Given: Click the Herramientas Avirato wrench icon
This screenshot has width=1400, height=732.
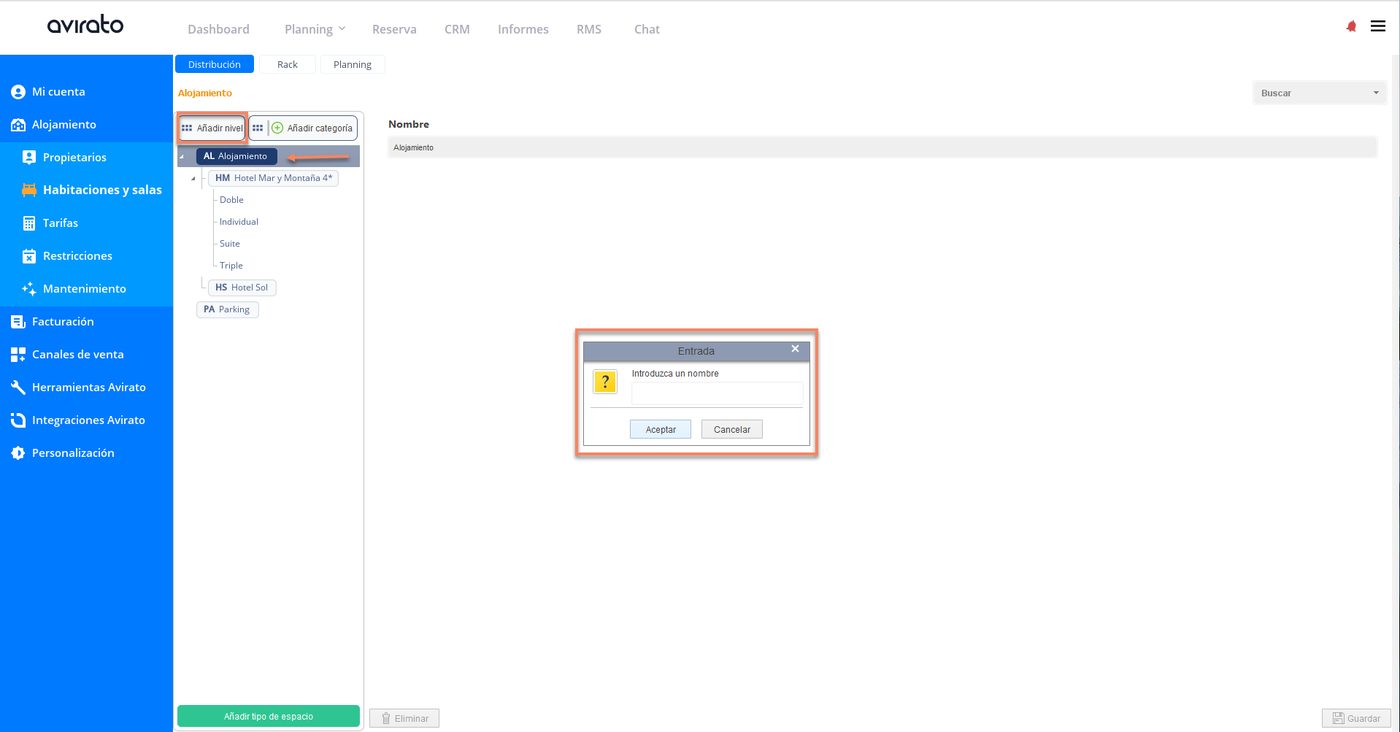Looking at the screenshot, I should coord(17,388).
